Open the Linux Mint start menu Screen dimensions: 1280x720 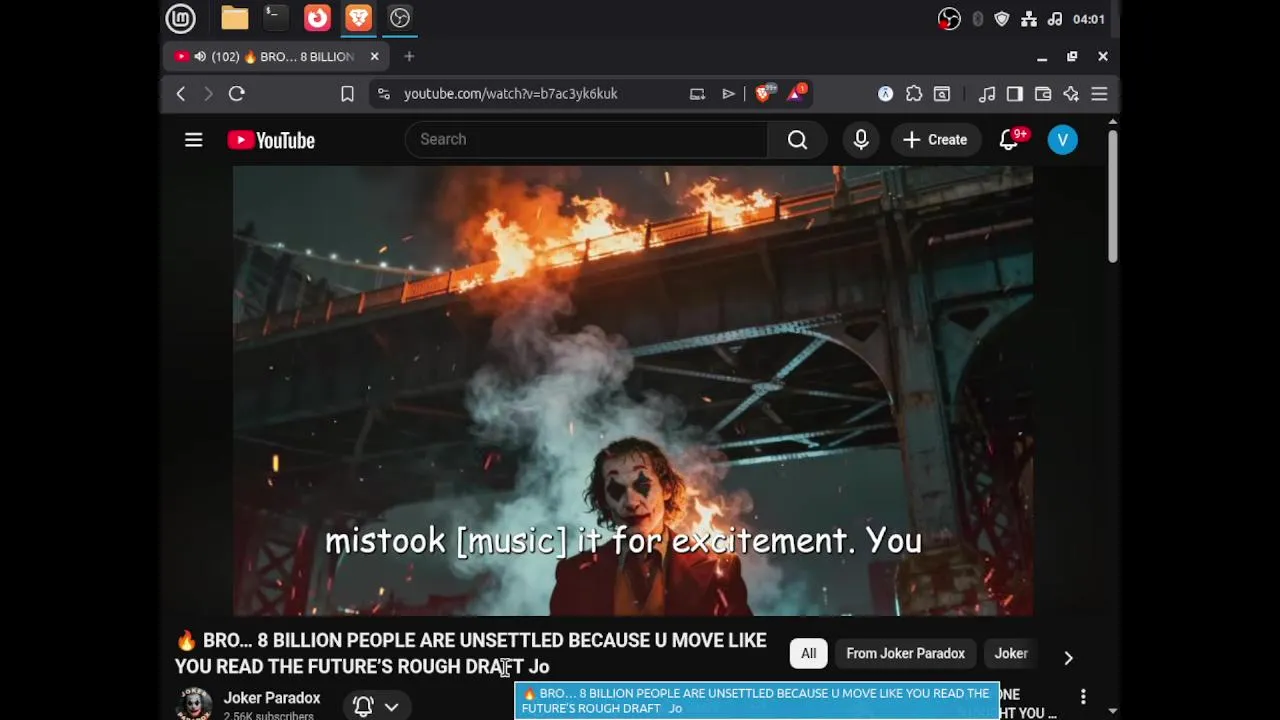pyautogui.click(x=180, y=18)
